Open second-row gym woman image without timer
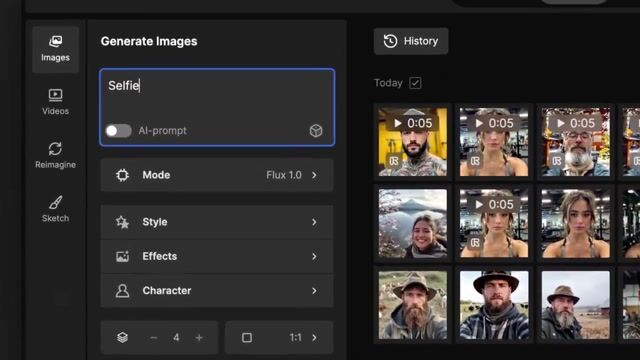 pos(576,223)
